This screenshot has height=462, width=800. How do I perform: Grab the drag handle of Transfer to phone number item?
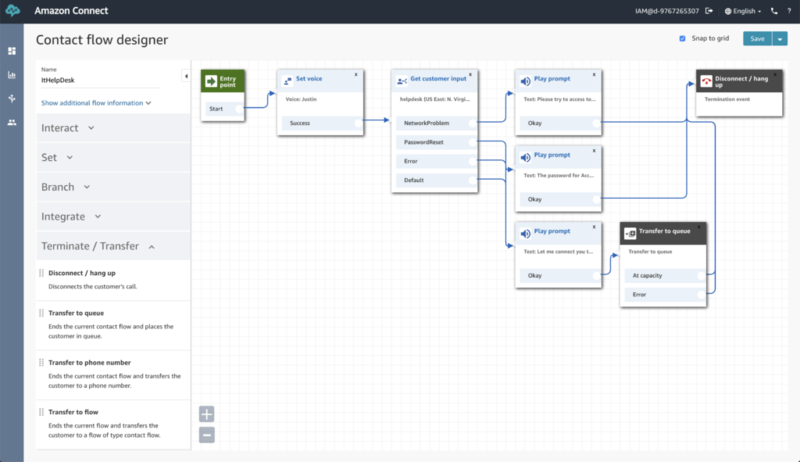coord(41,362)
